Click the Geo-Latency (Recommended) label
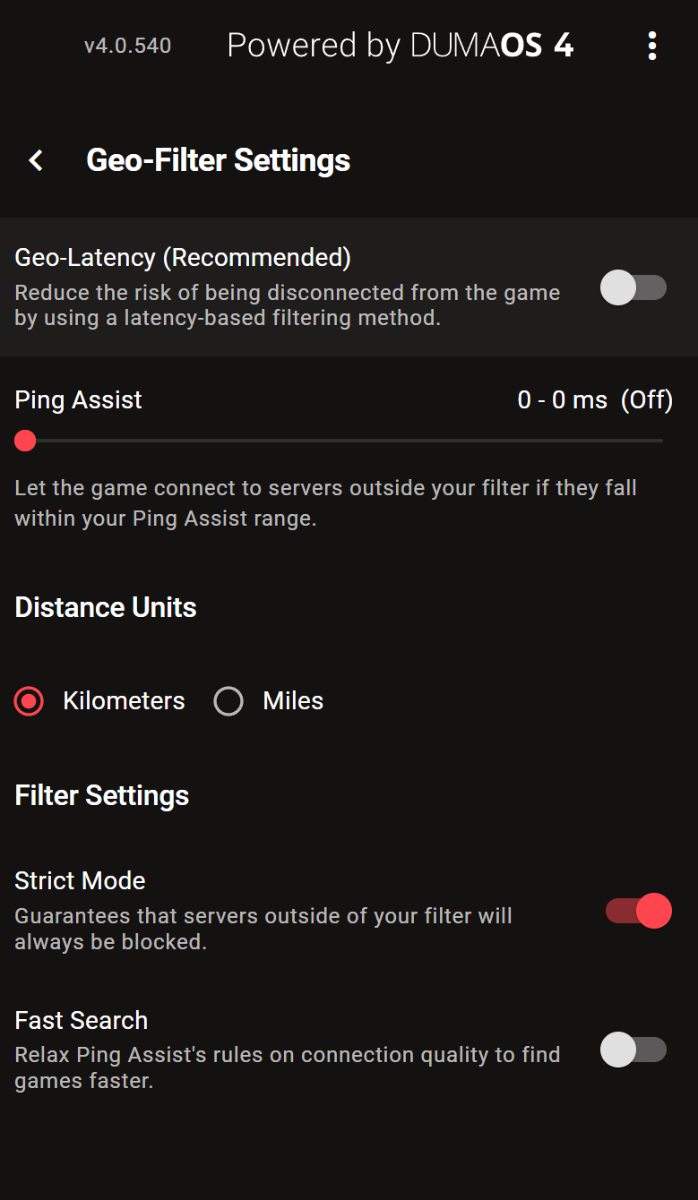 tap(183, 257)
